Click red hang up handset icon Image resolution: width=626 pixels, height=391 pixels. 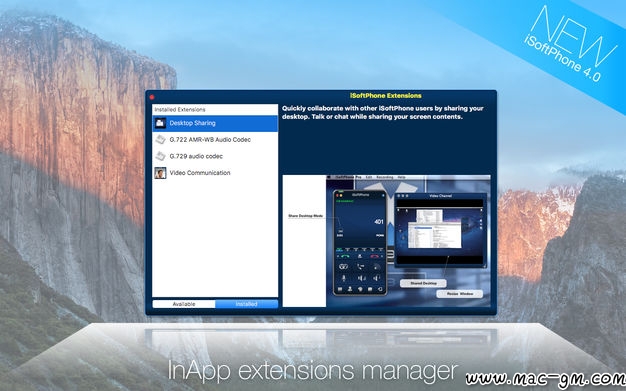(x=374, y=256)
